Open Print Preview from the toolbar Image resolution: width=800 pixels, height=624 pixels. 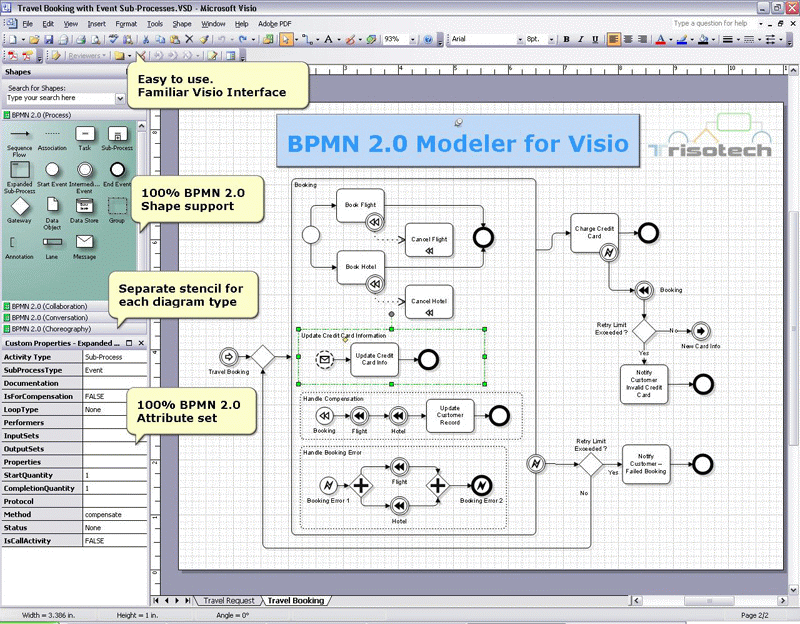pos(95,39)
